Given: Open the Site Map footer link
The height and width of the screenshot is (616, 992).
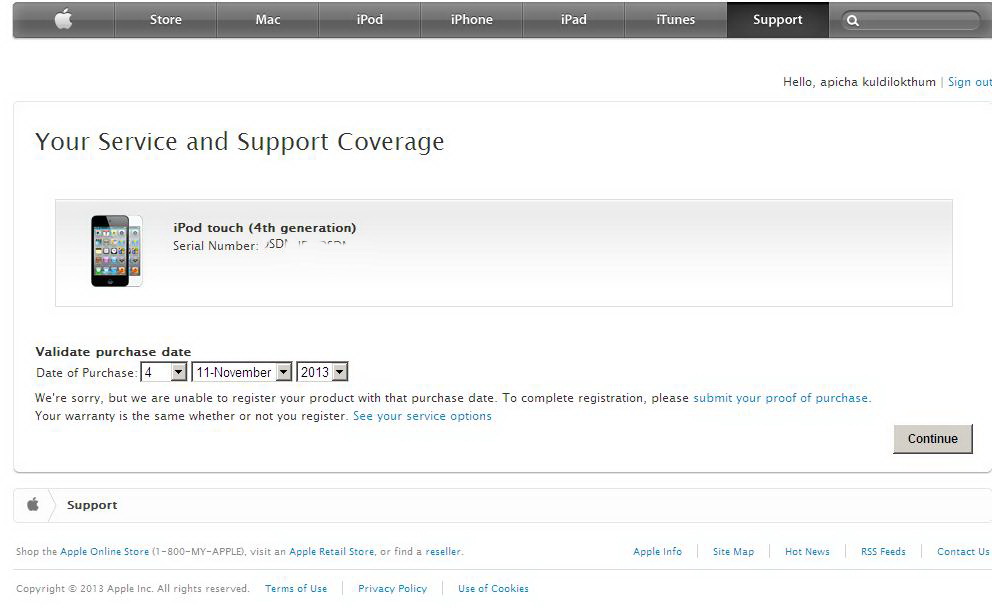Looking at the screenshot, I should pos(733,551).
